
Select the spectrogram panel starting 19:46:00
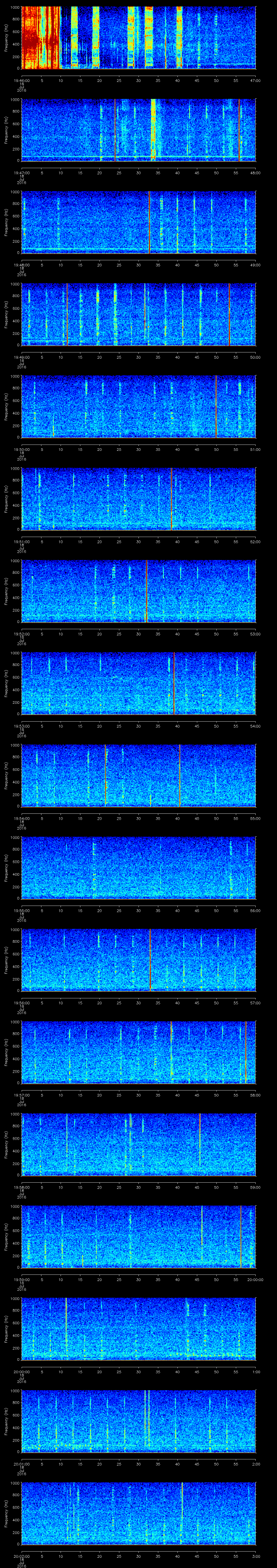pos(139,38)
